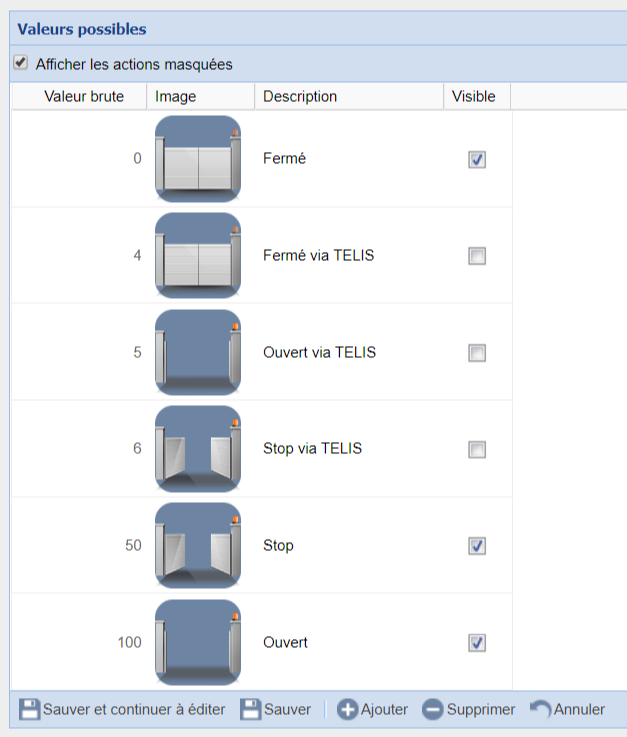
Task: Click the closed gate image for Fermé
Action: [198, 159]
